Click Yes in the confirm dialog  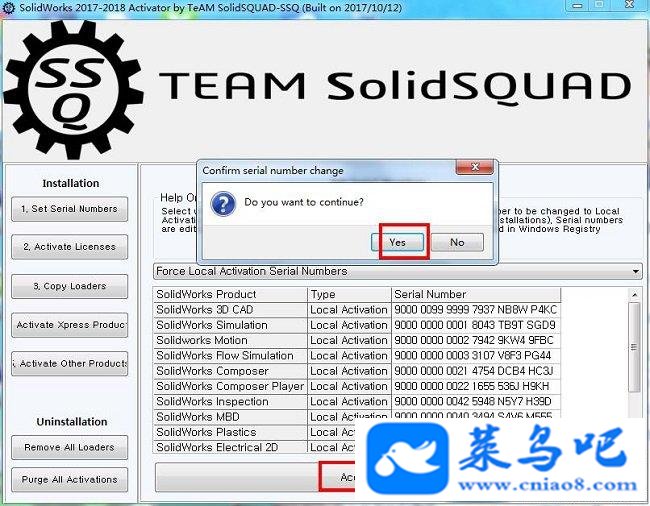[x=398, y=242]
